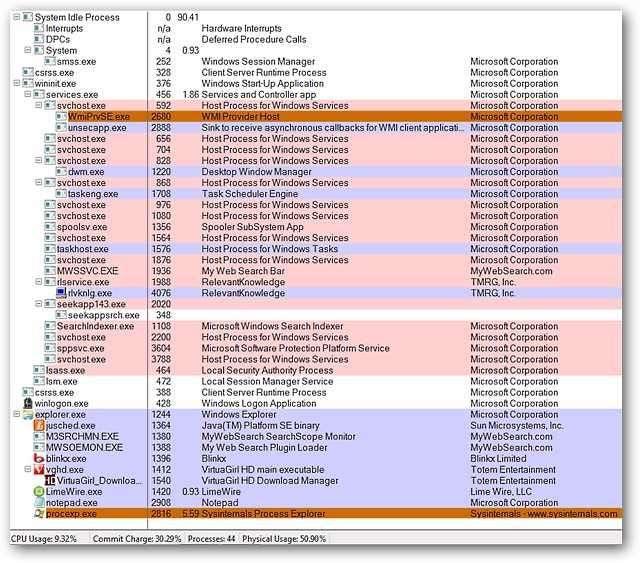Click the spoolsv.exe process icon

point(50,227)
